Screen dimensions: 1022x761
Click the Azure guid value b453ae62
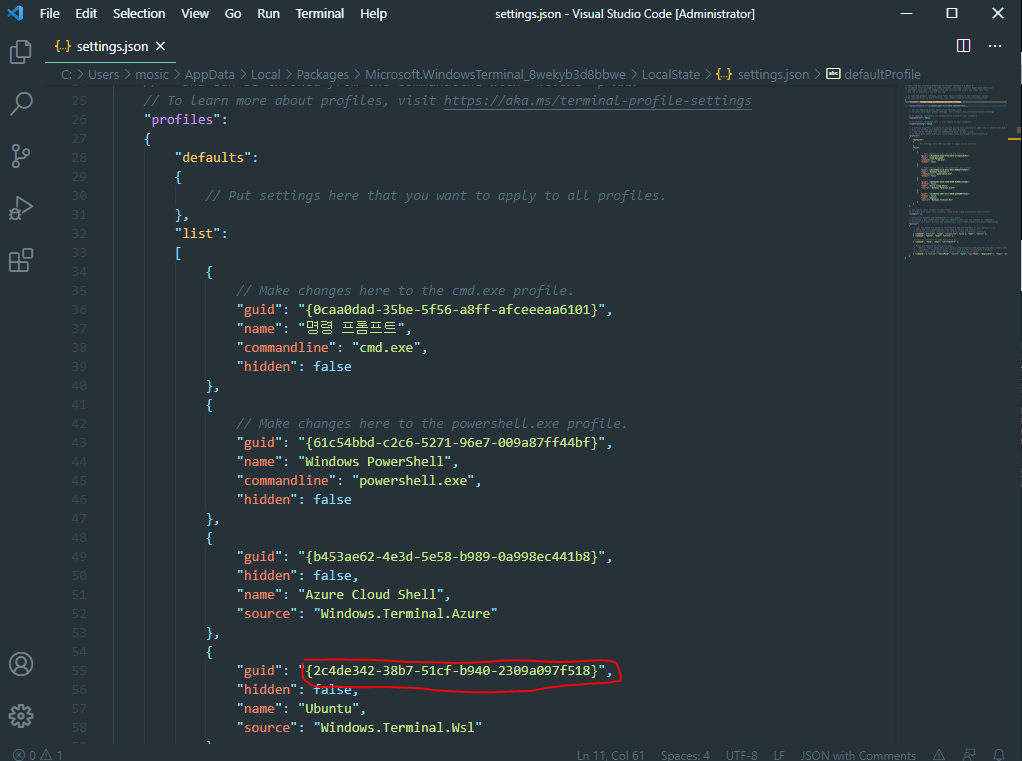pos(452,556)
